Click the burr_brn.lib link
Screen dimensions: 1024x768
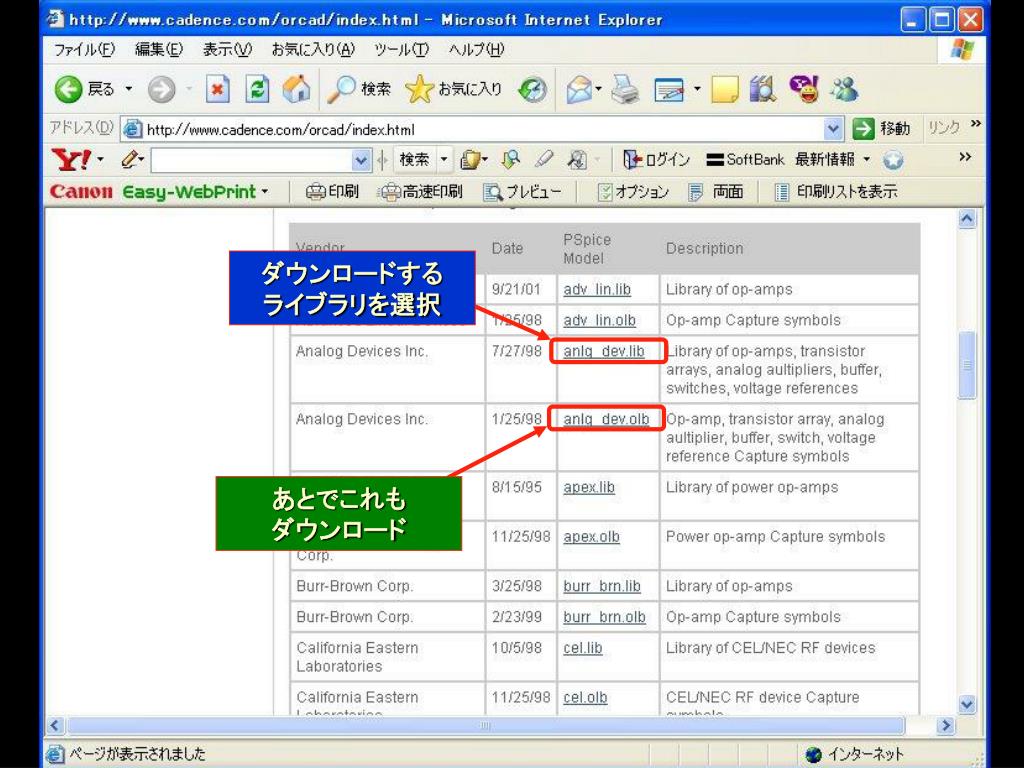[602, 586]
